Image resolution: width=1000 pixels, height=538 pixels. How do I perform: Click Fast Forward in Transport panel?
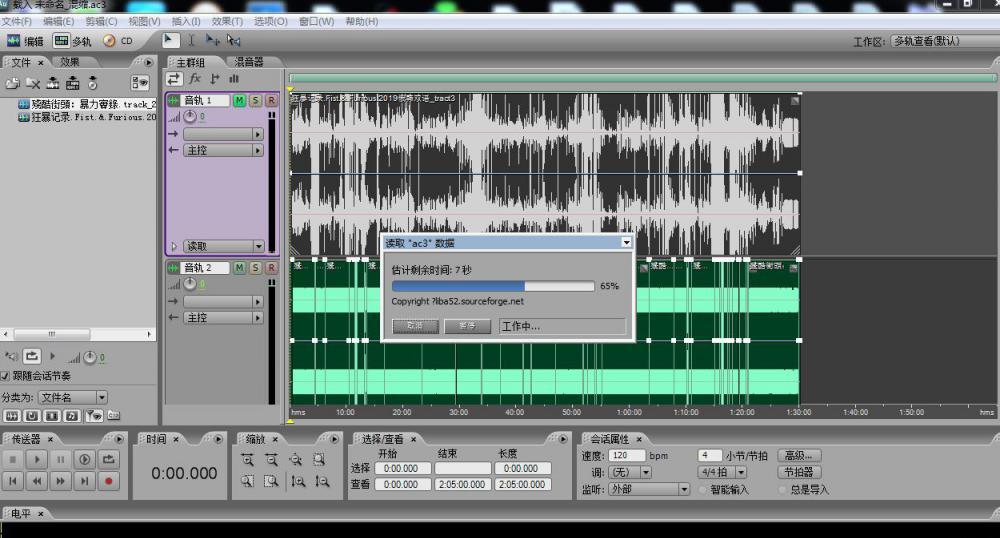point(61,481)
